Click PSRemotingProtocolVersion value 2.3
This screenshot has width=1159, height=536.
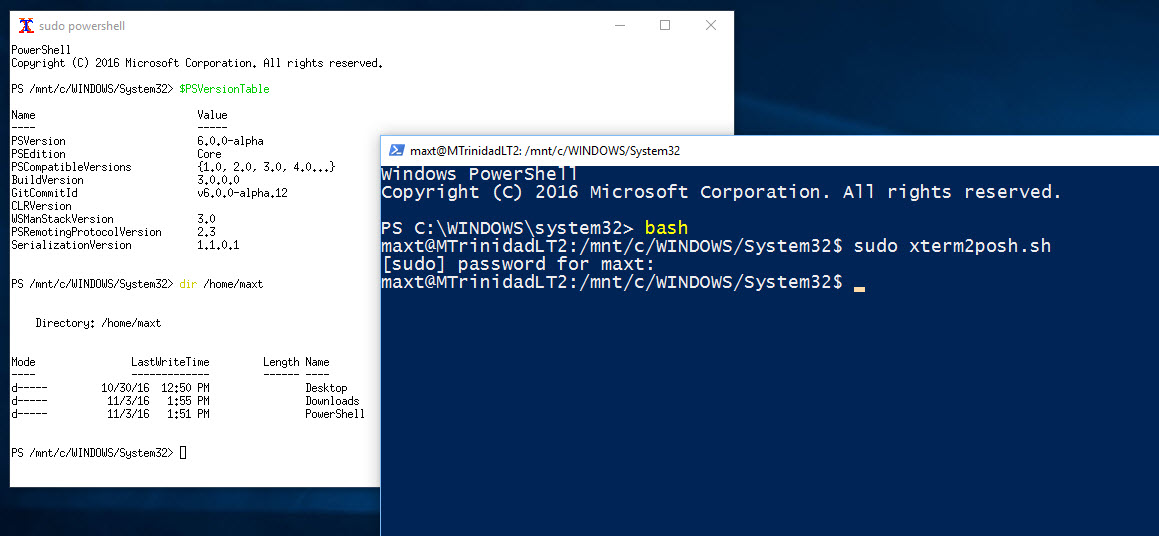pyautogui.click(x=206, y=232)
